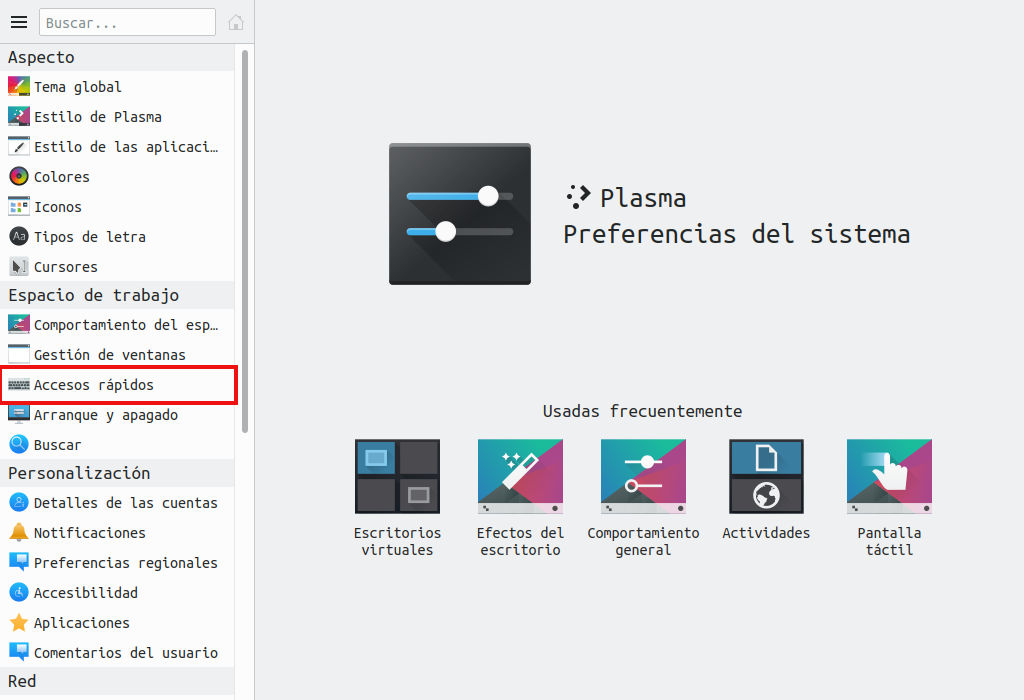The width and height of the screenshot is (1024, 700).
Task: Select Accesibilidad label
Action: [x=86, y=593]
